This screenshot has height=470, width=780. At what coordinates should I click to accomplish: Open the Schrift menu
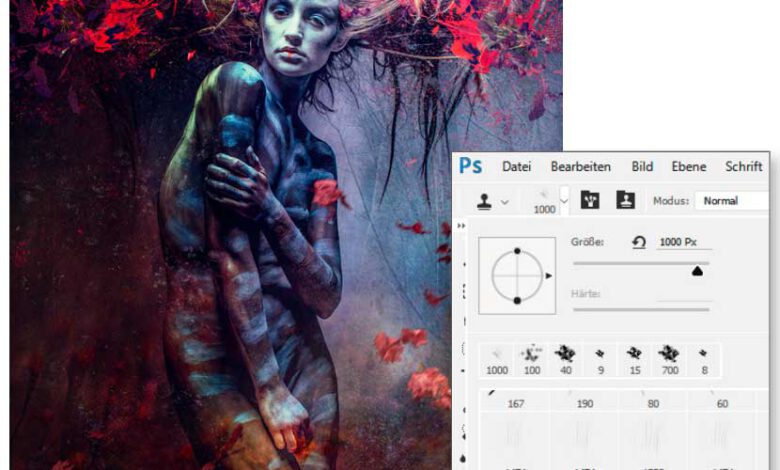(744, 167)
